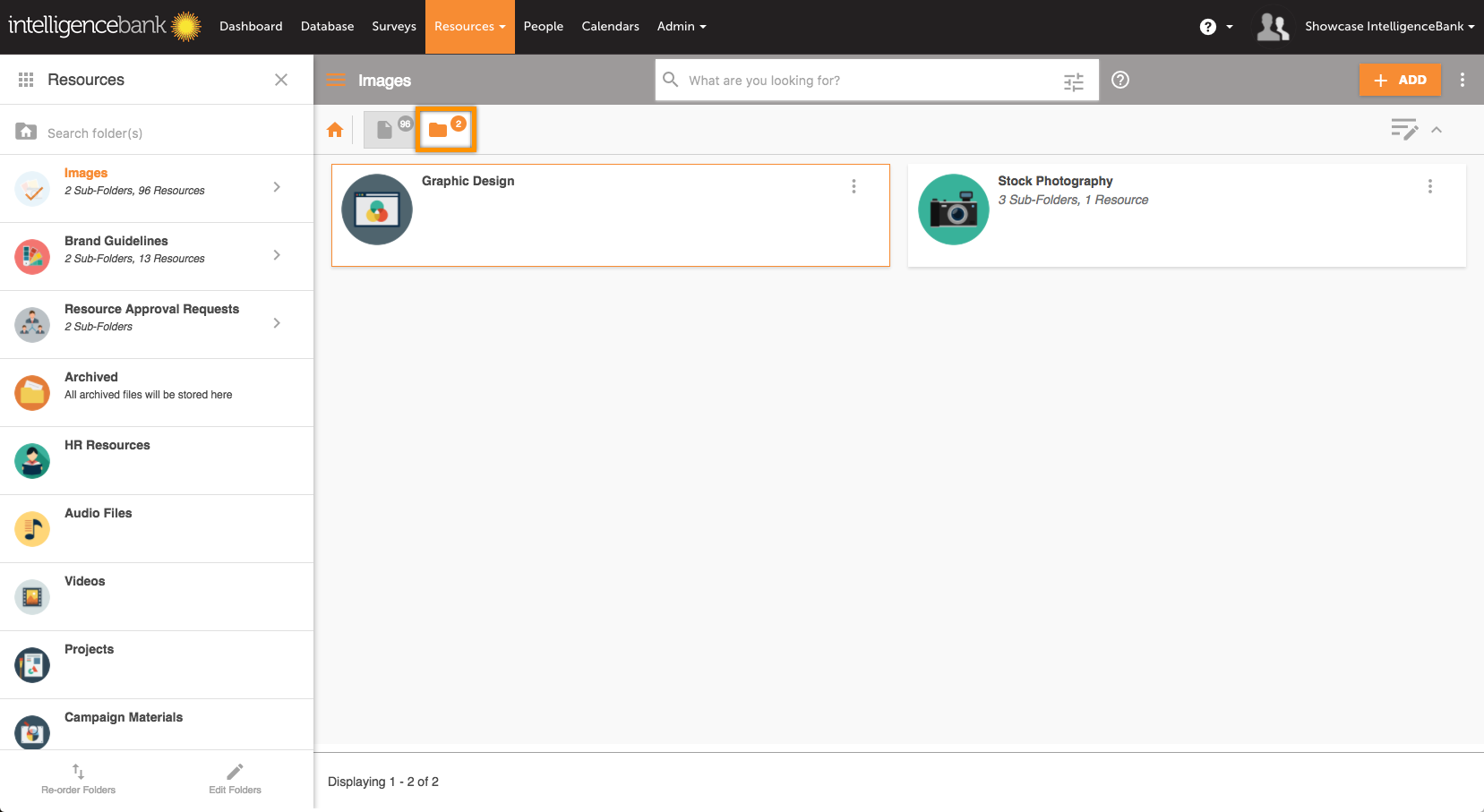Click '3 Sub-Folders, 1 Resource' text
The image size is (1484, 812).
point(1073,200)
